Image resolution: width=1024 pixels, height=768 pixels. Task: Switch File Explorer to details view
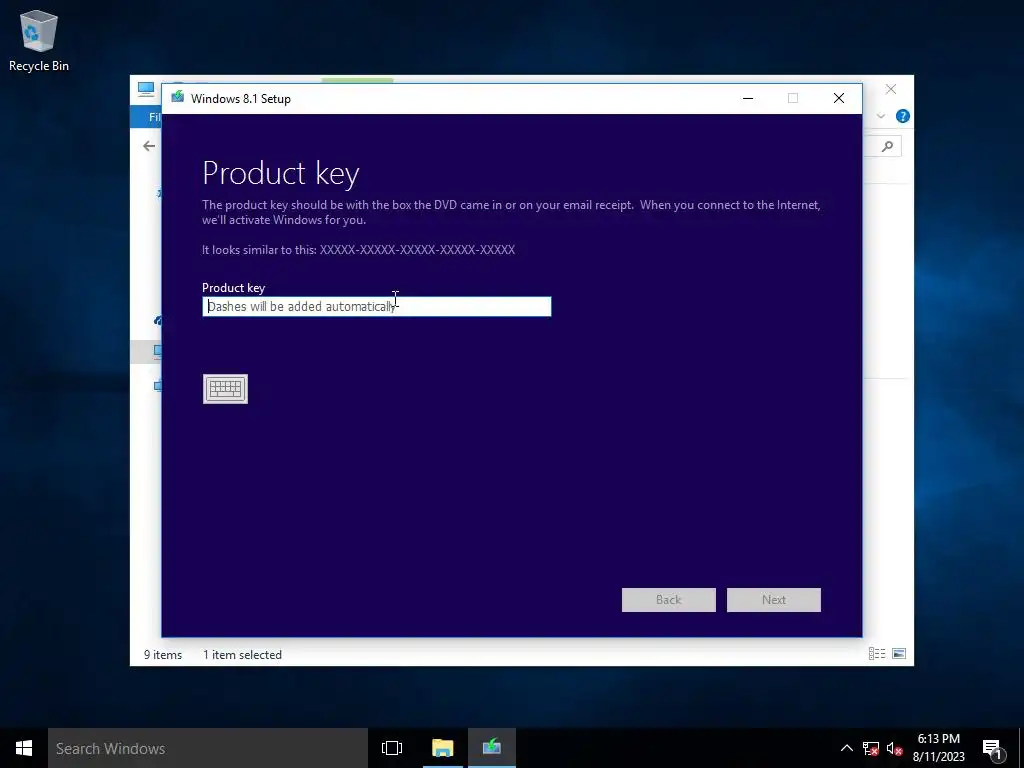(877, 654)
